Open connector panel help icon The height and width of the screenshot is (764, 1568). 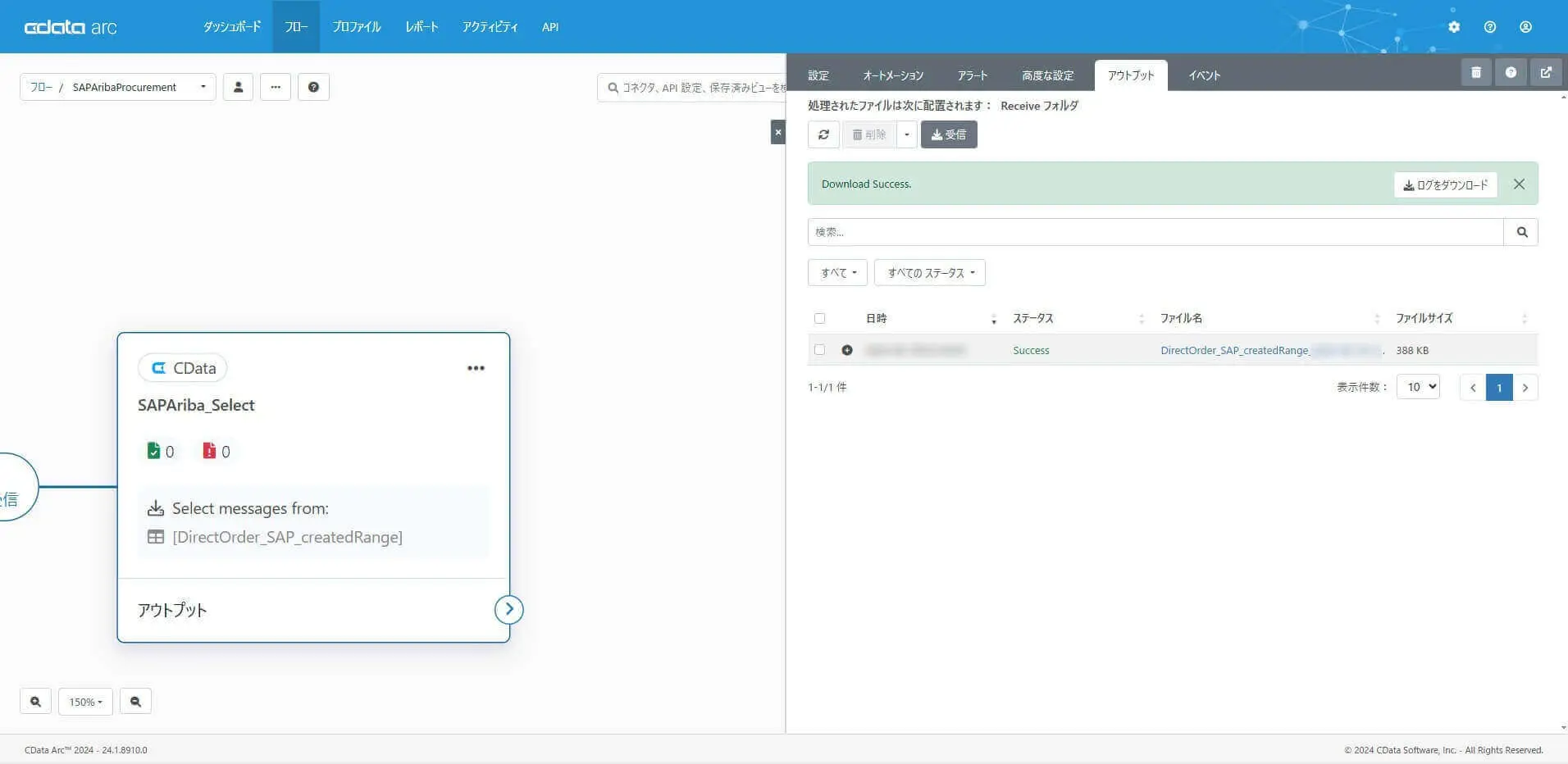1511,72
